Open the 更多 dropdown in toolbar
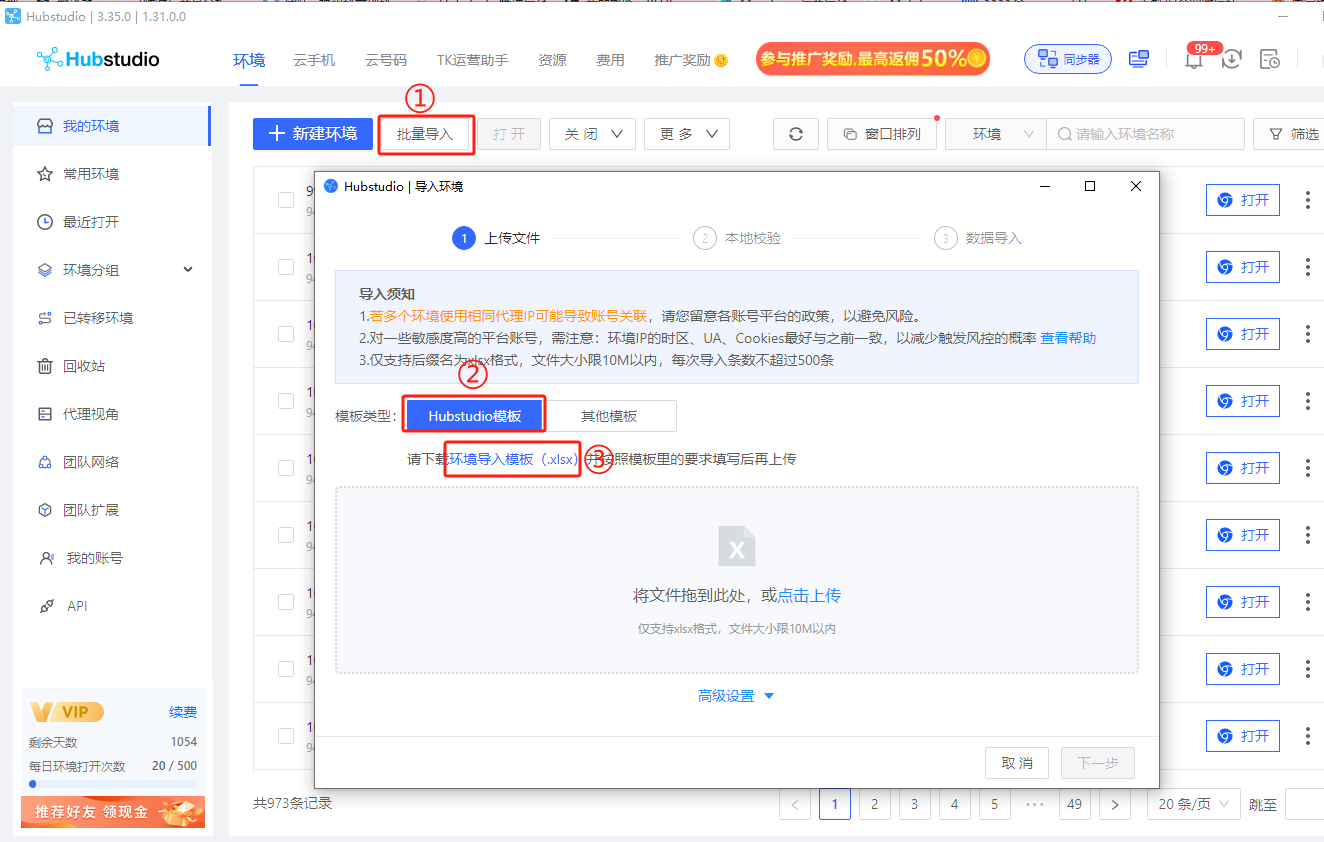Image resolution: width=1324 pixels, height=842 pixels. click(687, 134)
